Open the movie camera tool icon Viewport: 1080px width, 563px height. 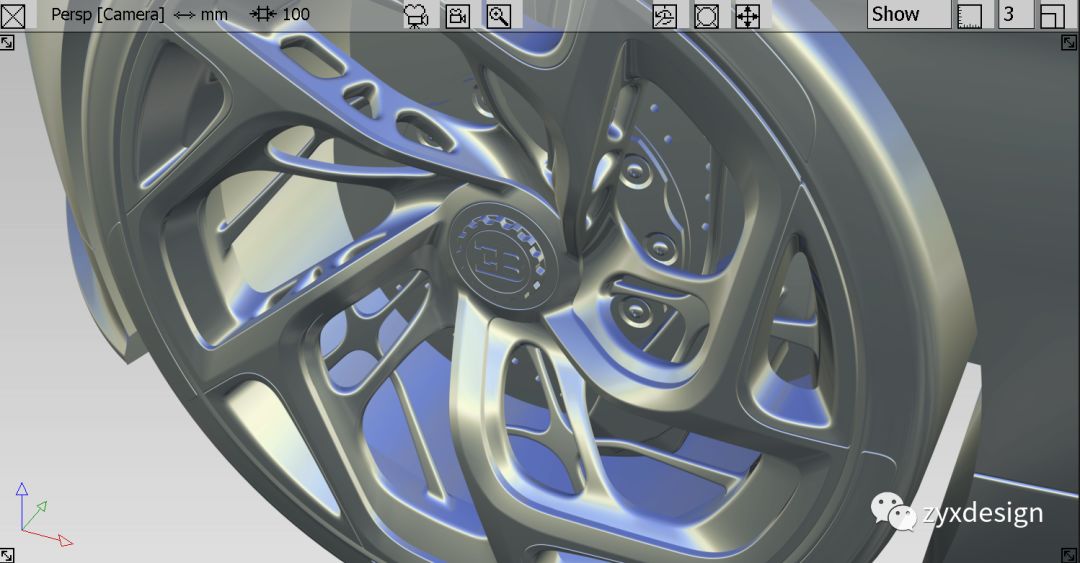click(x=416, y=16)
